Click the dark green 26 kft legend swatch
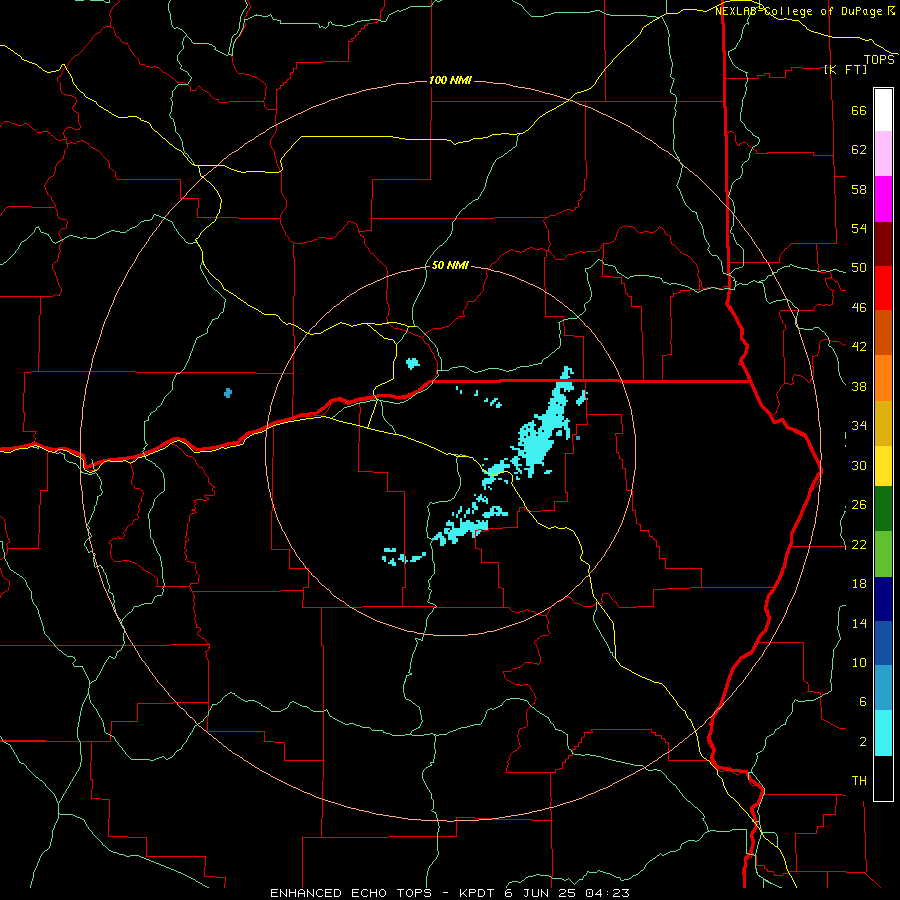Image resolution: width=900 pixels, height=900 pixels. 883,509
